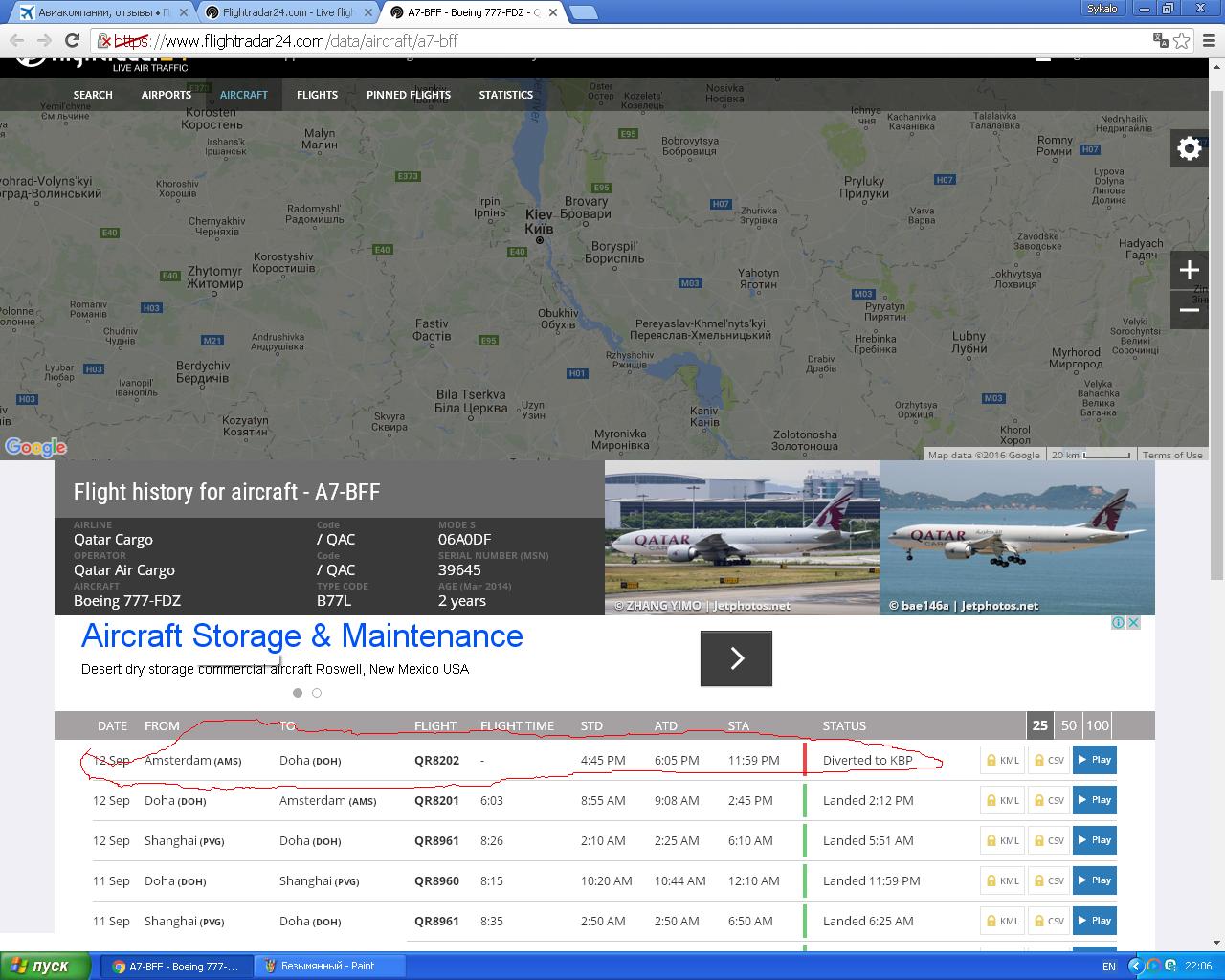Reload the page in the browser toolbar
The width and height of the screenshot is (1225, 980).
click(x=72, y=40)
